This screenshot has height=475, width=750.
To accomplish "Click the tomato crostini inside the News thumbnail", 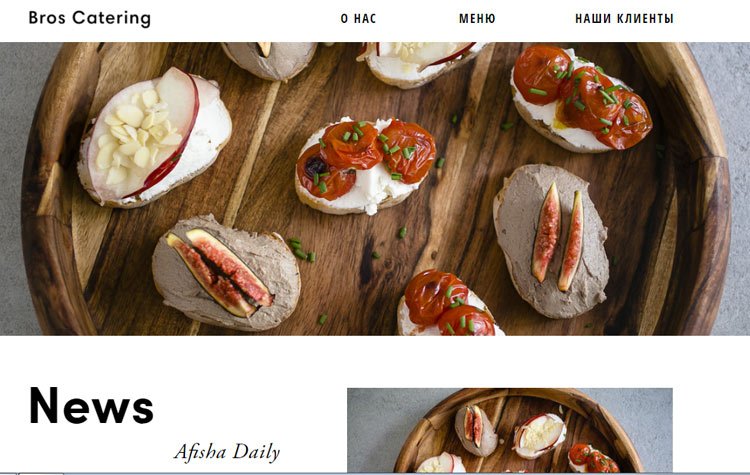I will [593, 458].
